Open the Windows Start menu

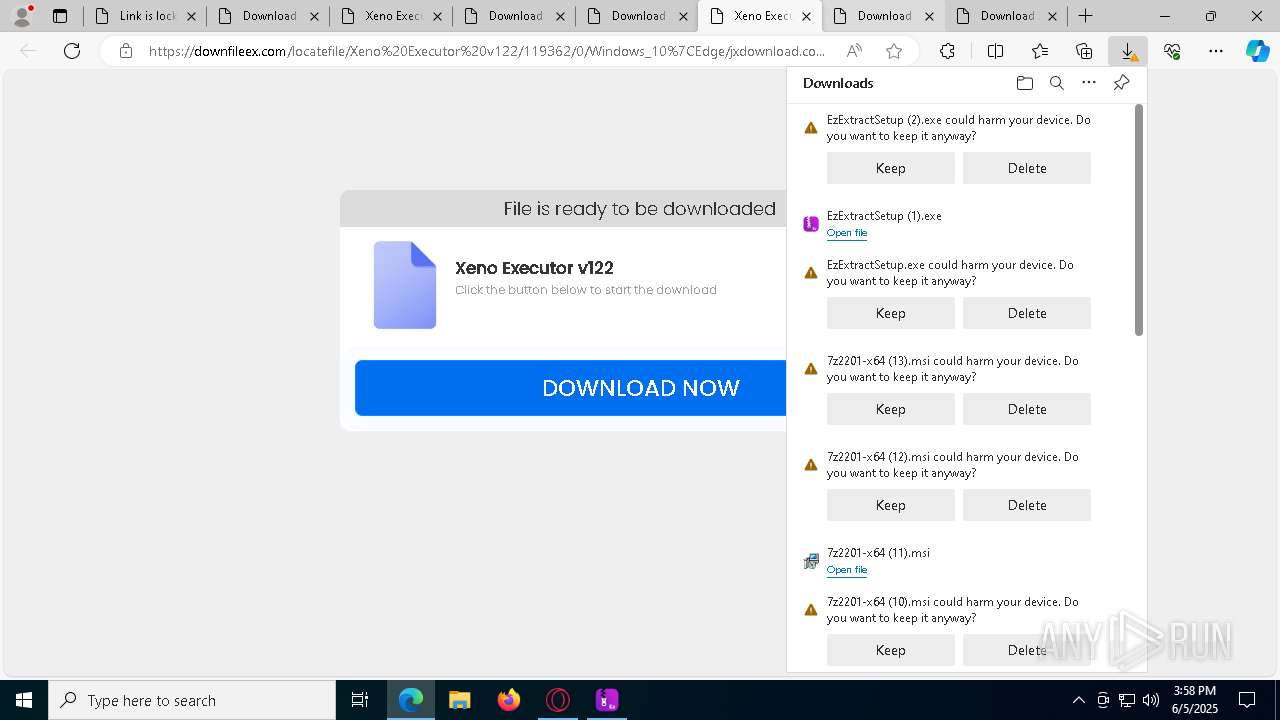pos(24,700)
